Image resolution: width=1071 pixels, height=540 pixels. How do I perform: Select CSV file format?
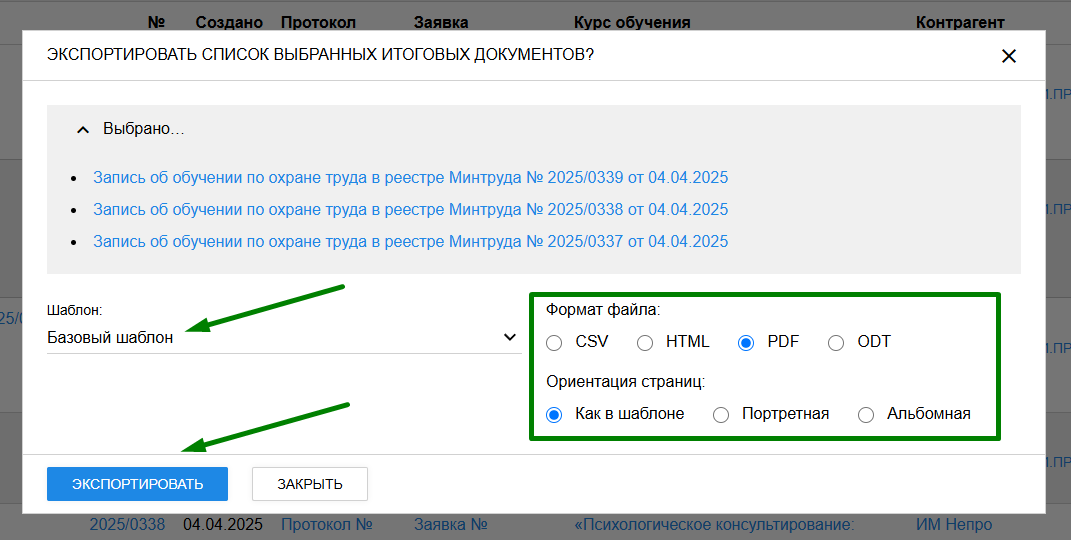point(554,343)
